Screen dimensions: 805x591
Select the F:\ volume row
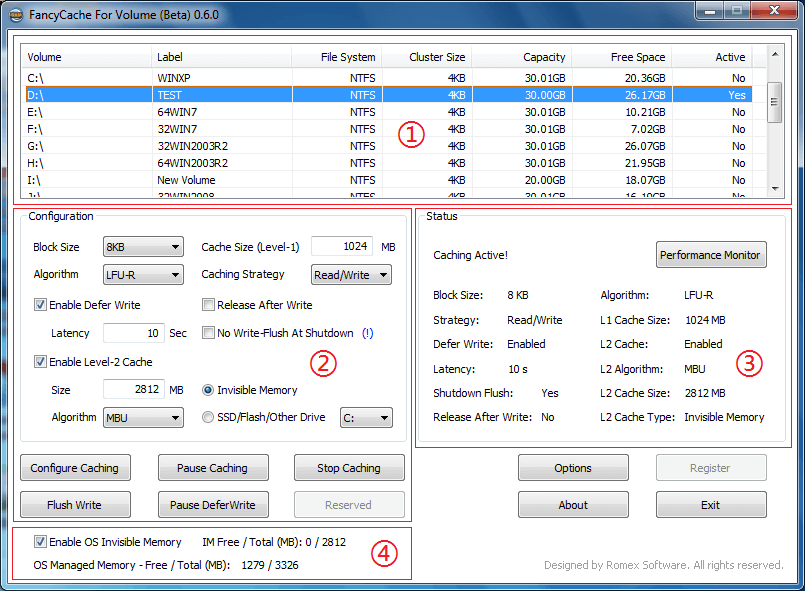click(x=389, y=129)
